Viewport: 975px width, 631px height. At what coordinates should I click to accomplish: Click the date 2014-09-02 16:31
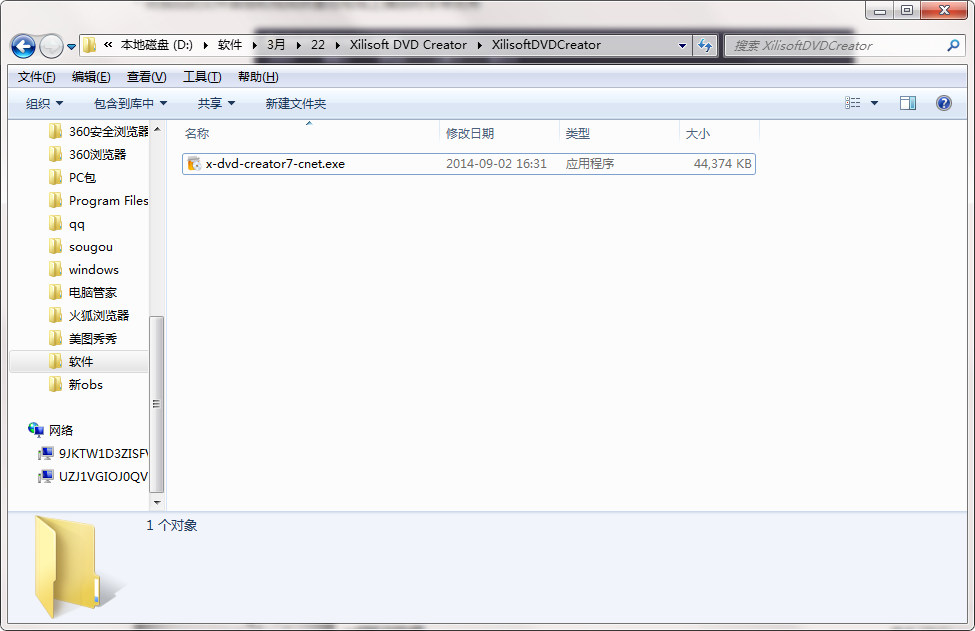click(496, 164)
